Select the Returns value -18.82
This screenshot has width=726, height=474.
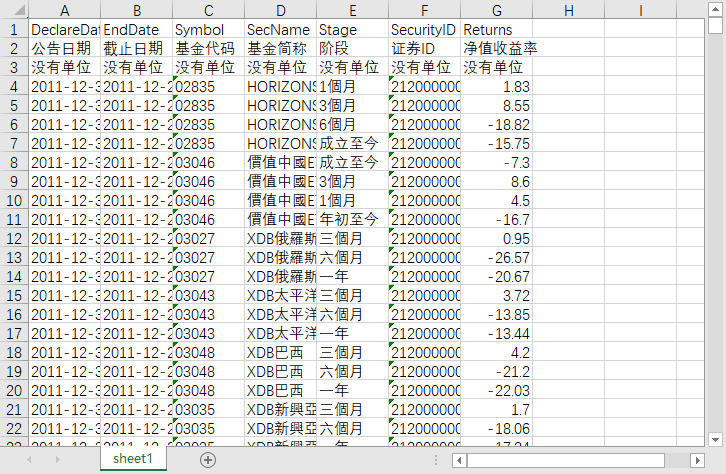496,125
